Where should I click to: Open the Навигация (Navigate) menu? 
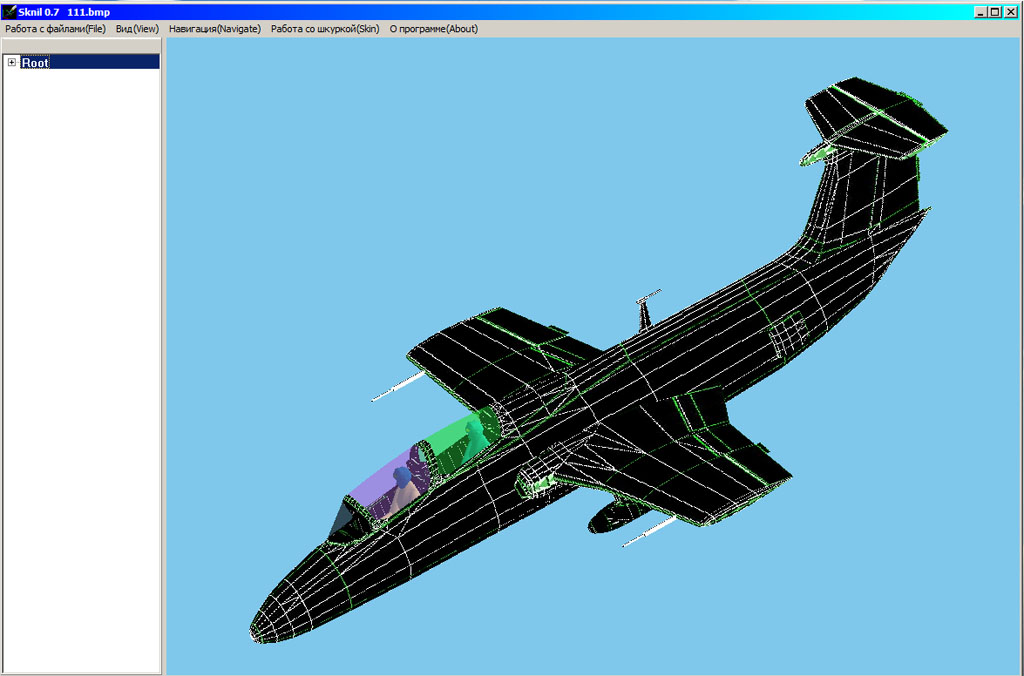coord(215,29)
